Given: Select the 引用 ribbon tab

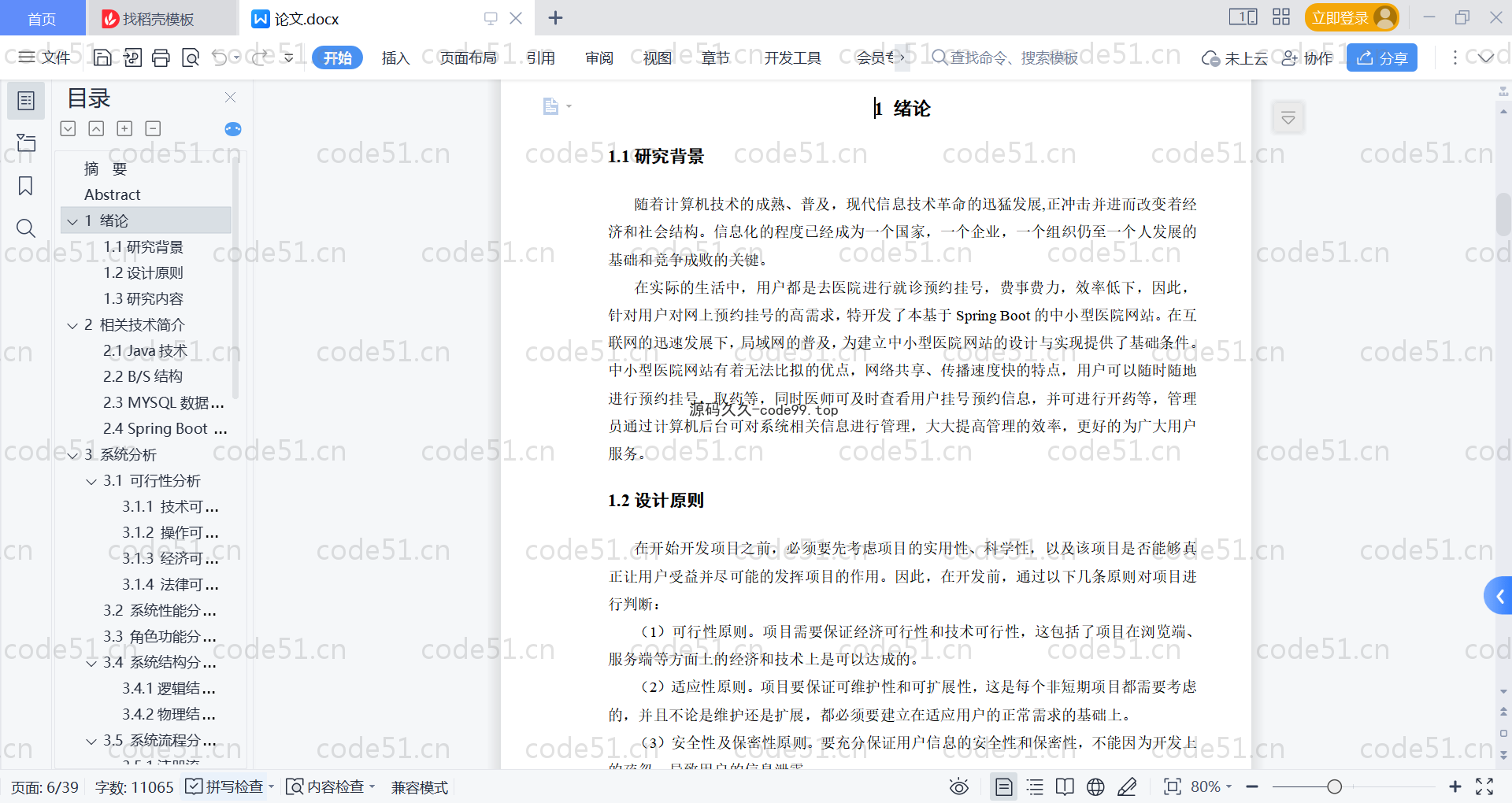Looking at the screenshot, I should click(x=541, y=57).
